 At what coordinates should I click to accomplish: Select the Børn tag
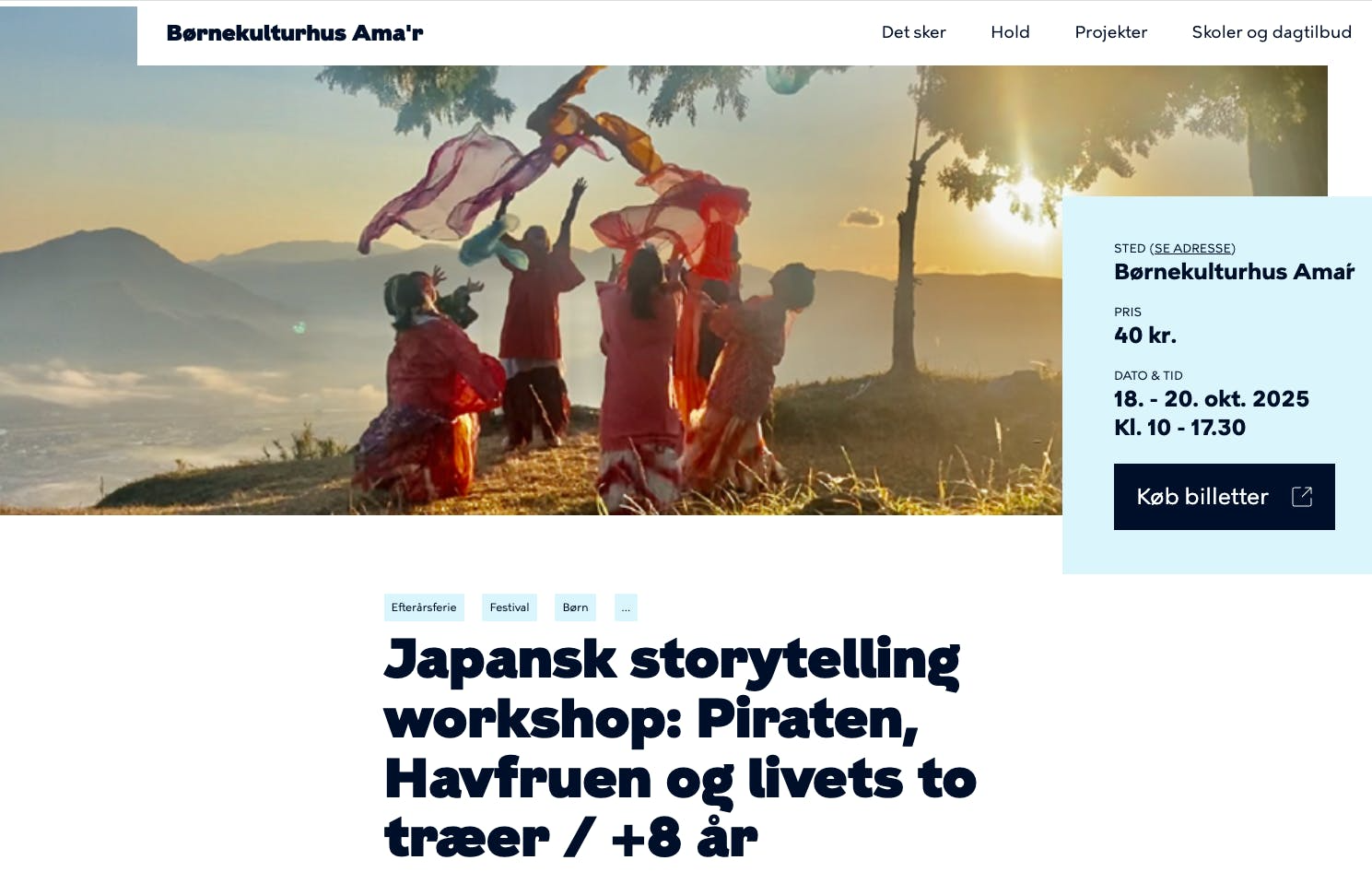point(575,607)
